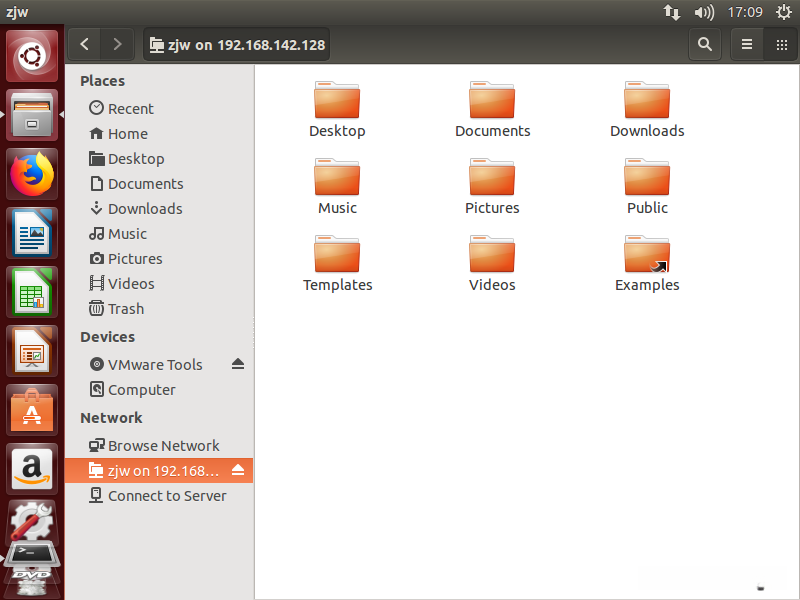The image size is (800, 600).
Task: Open search with the magnifier icon
Action: [705, 44]
